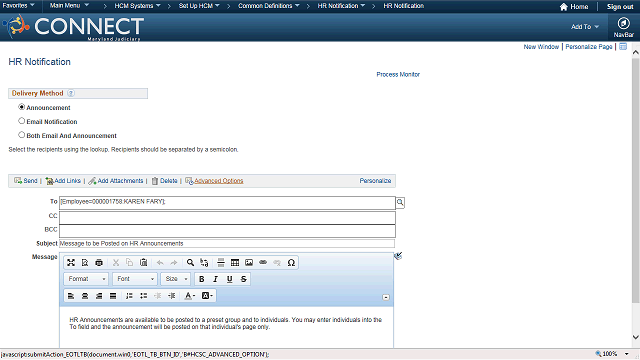This screenshot has height=360, width=640.
Task: Click Add Links in toolbar
Action: (63, 181)
